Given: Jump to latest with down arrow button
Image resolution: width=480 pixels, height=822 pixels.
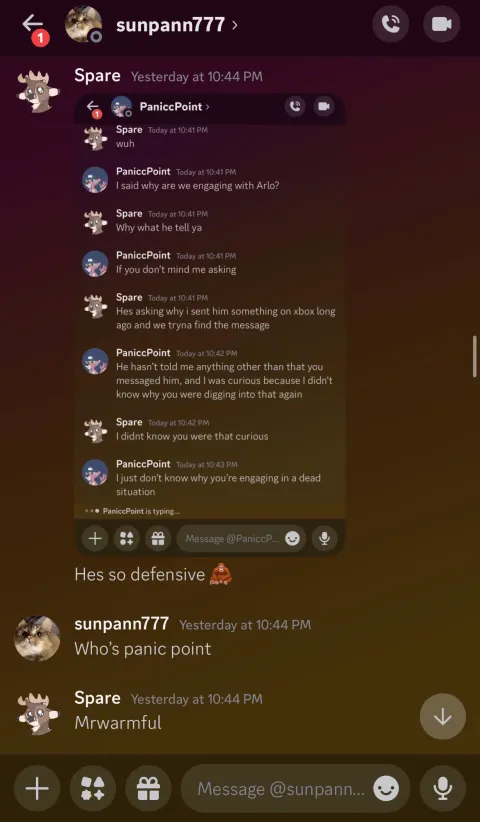Looking at the screenshot, I should [x=443, y=716].
